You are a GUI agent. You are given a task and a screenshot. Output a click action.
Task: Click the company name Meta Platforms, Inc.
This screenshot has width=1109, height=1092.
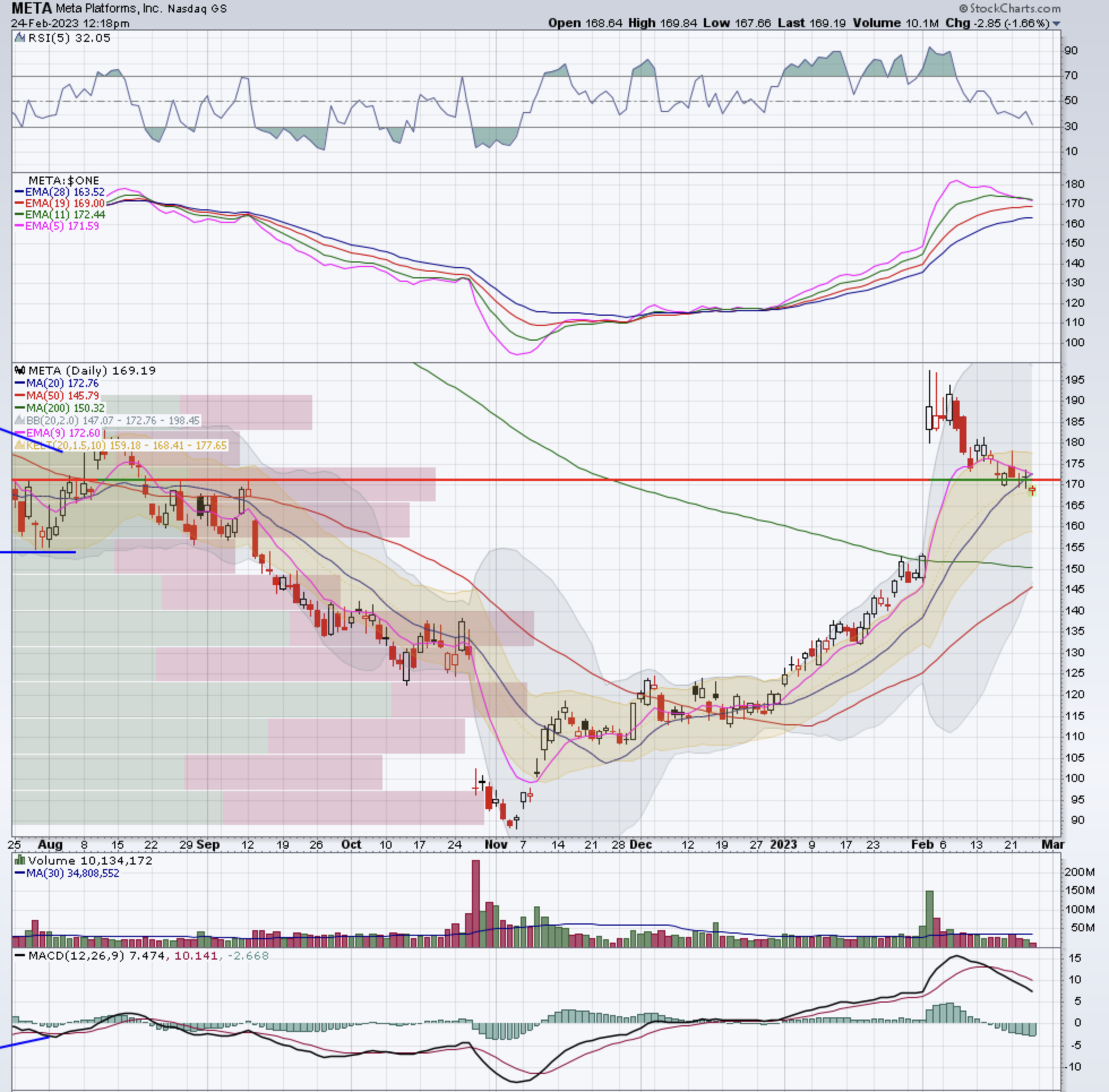(x=109, y=8)
